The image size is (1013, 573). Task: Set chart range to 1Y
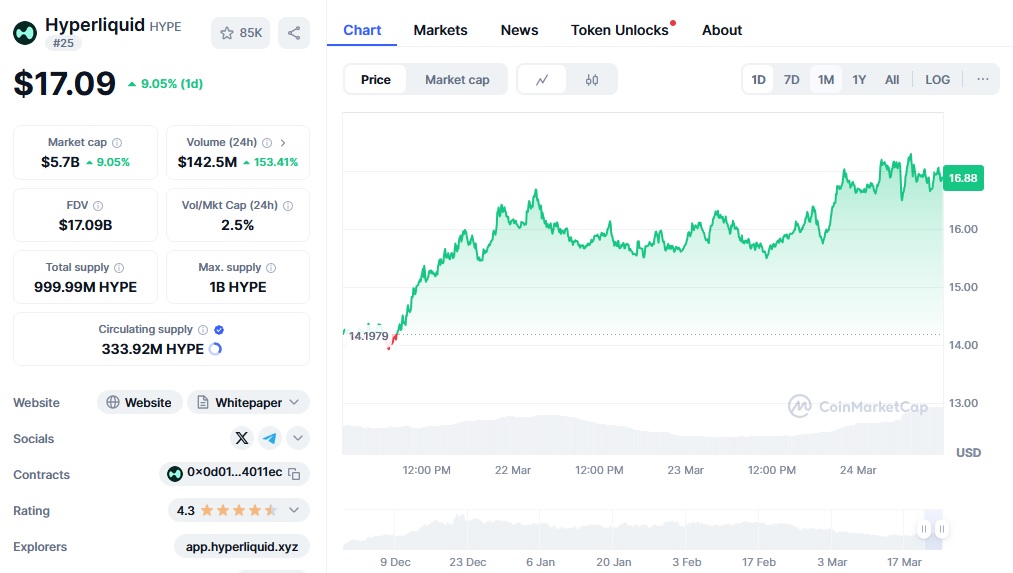[x=859, y=79]
